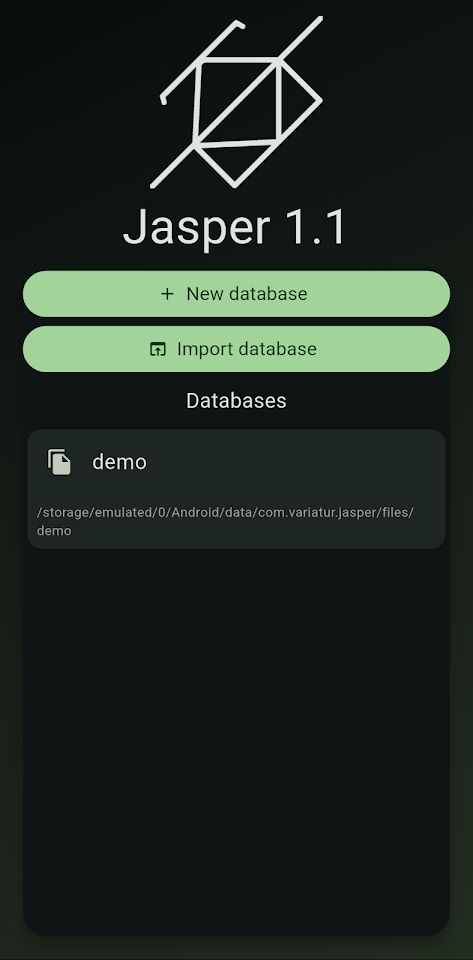This screenshot has width=473, height=960.
Task: Click the Databases heading
Action: click(x=236, y=400)
